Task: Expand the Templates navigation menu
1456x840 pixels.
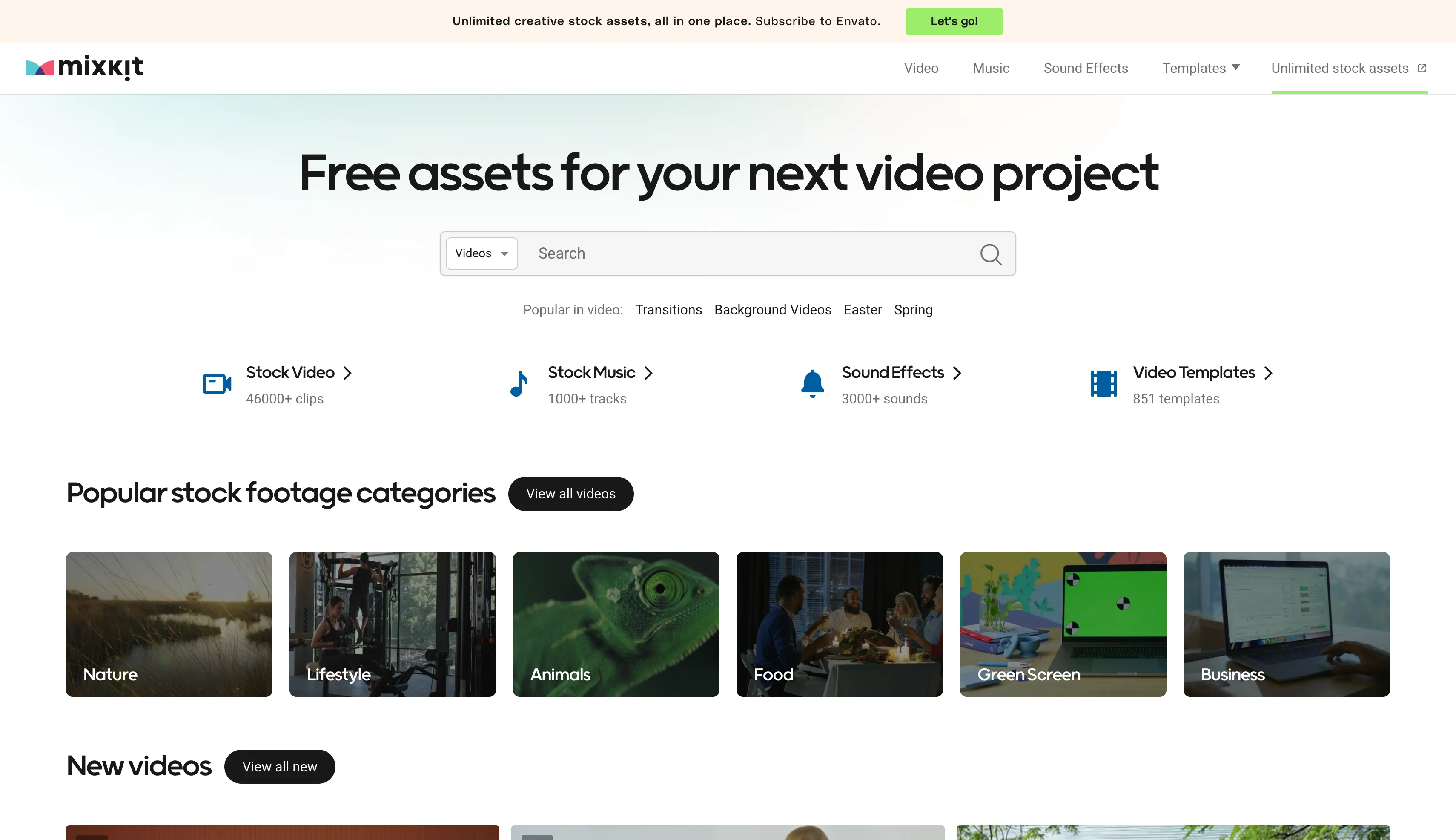Action: [x=1201, y=68]
